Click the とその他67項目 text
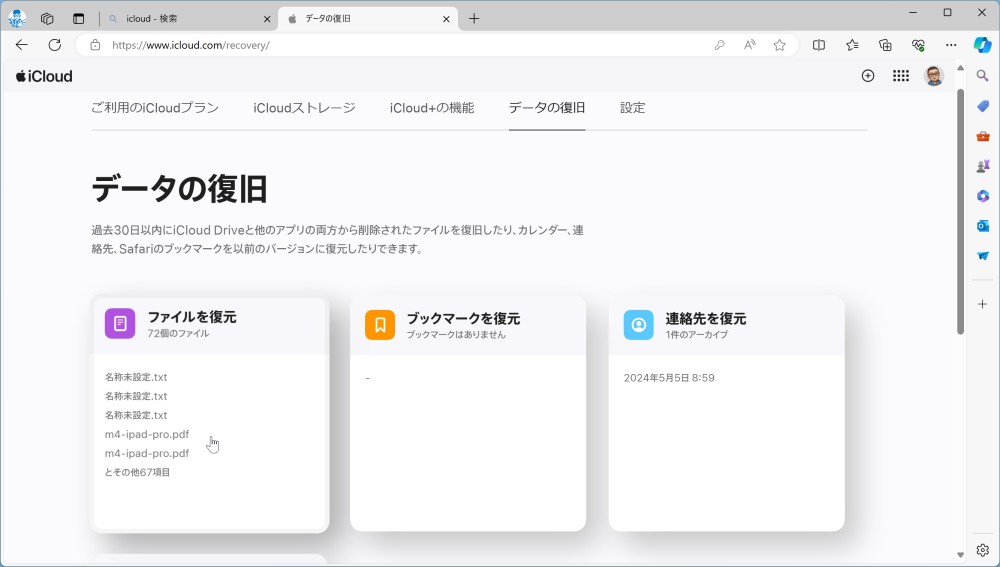This screenshot has height=567, width=1000. point(137,472)
